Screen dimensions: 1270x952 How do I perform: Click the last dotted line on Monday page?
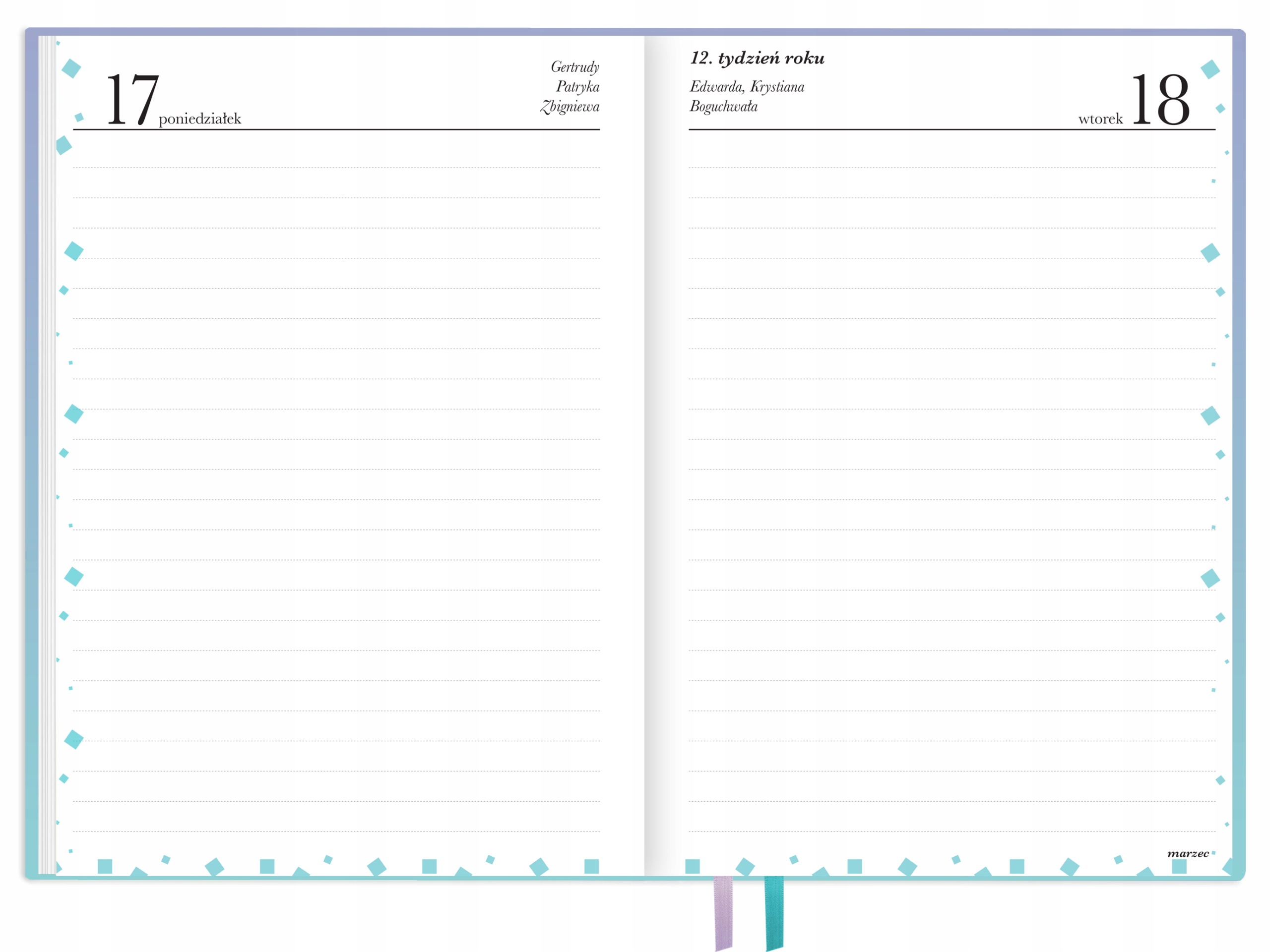point(336,832)
